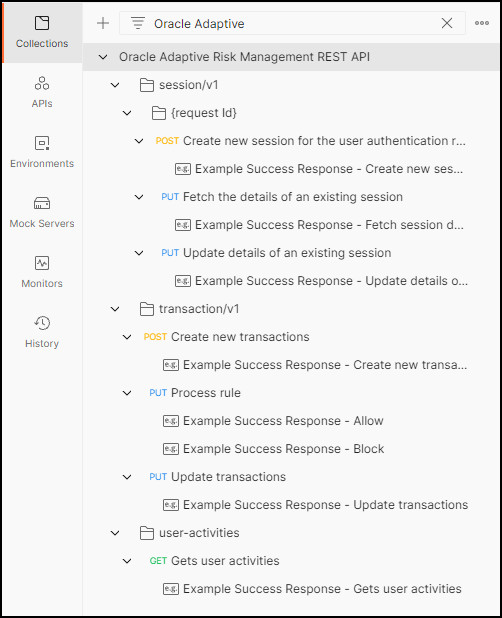Select the {request Id} folder name
Screen dimensions: 502x618
click(x=204, y=113)
